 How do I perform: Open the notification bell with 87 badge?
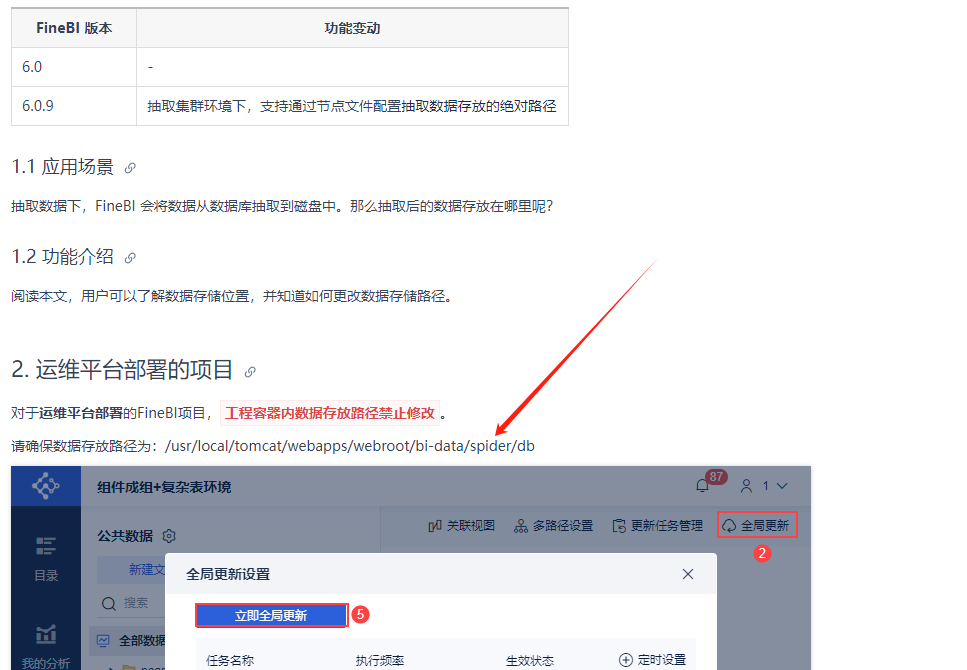coord(702,486)
